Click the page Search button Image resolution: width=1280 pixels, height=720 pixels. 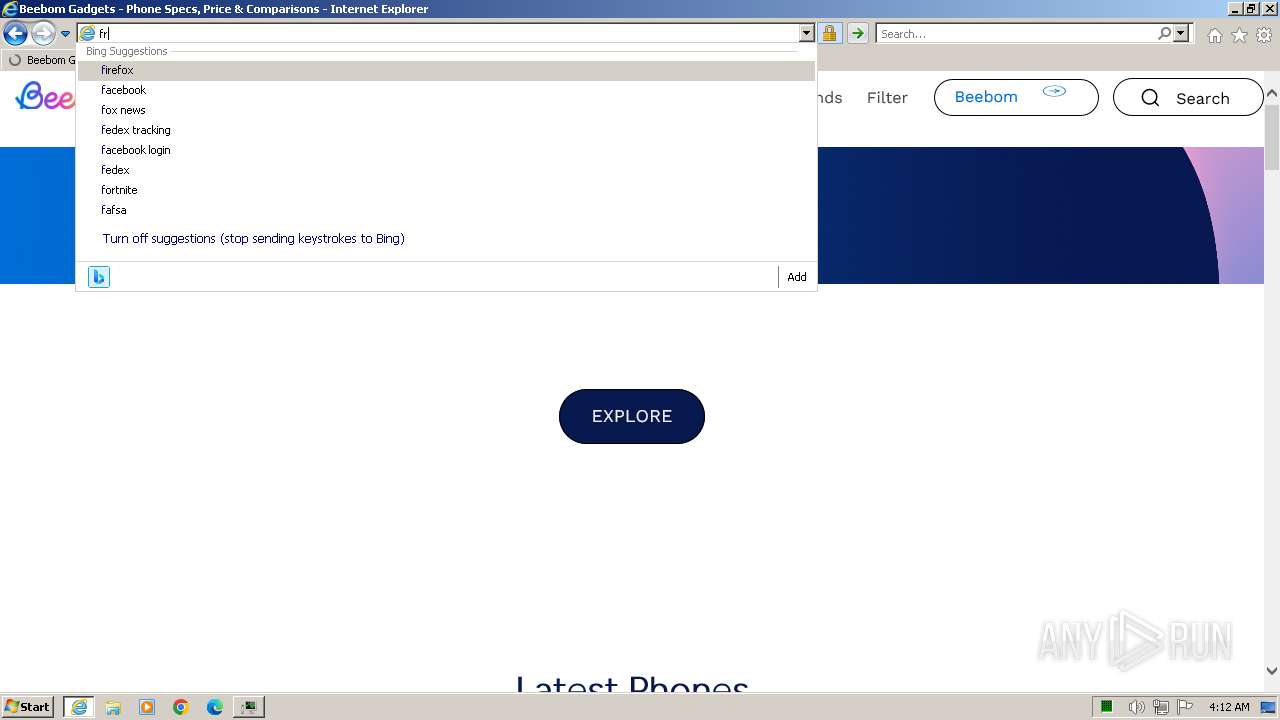point(1188,98)
